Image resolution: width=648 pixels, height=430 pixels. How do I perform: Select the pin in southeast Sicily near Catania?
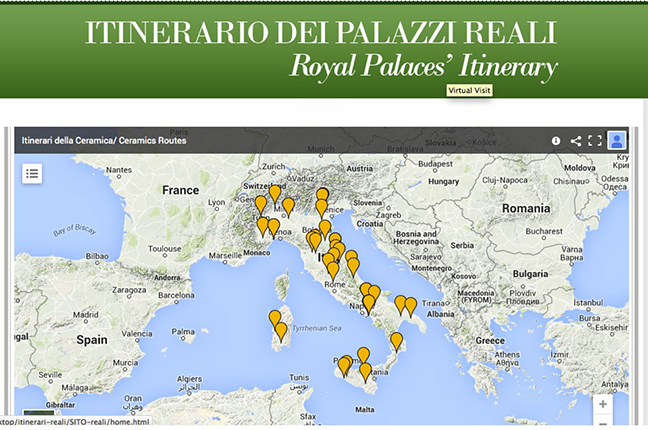coord(365,373)
